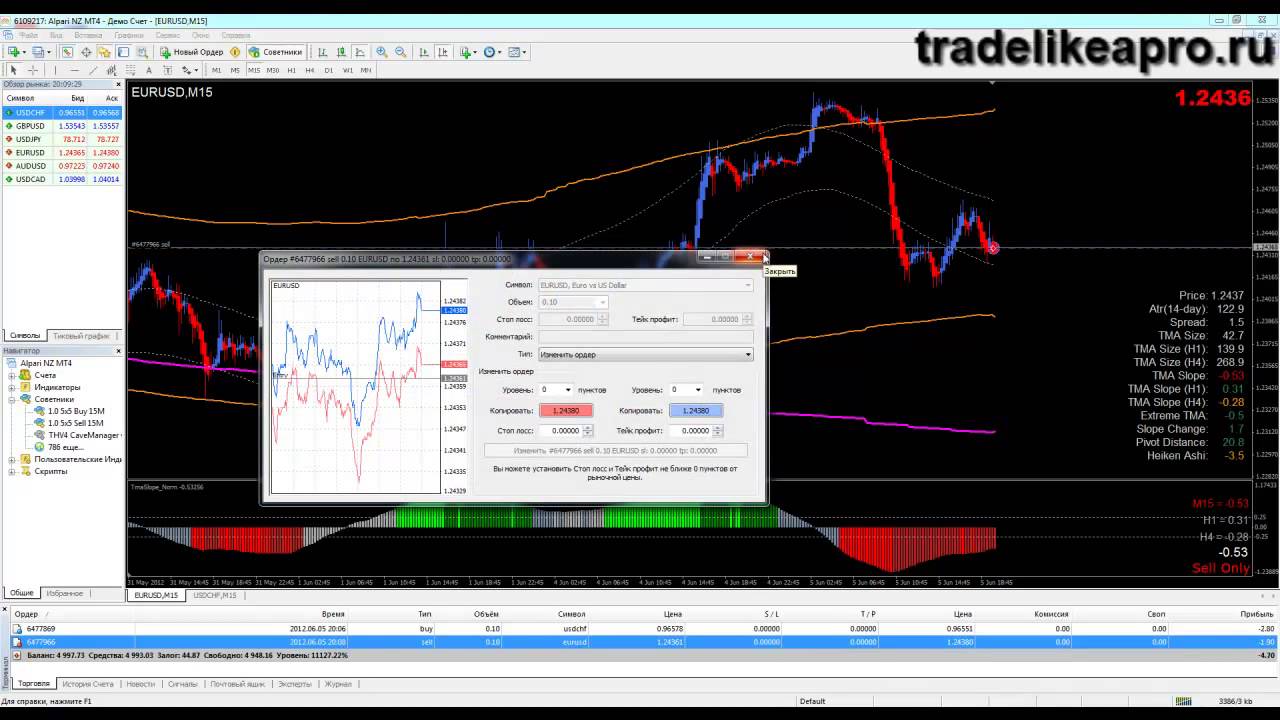
Task: Toggle the Navigator panel star-folder icon
Action: (x=104, y=52)
